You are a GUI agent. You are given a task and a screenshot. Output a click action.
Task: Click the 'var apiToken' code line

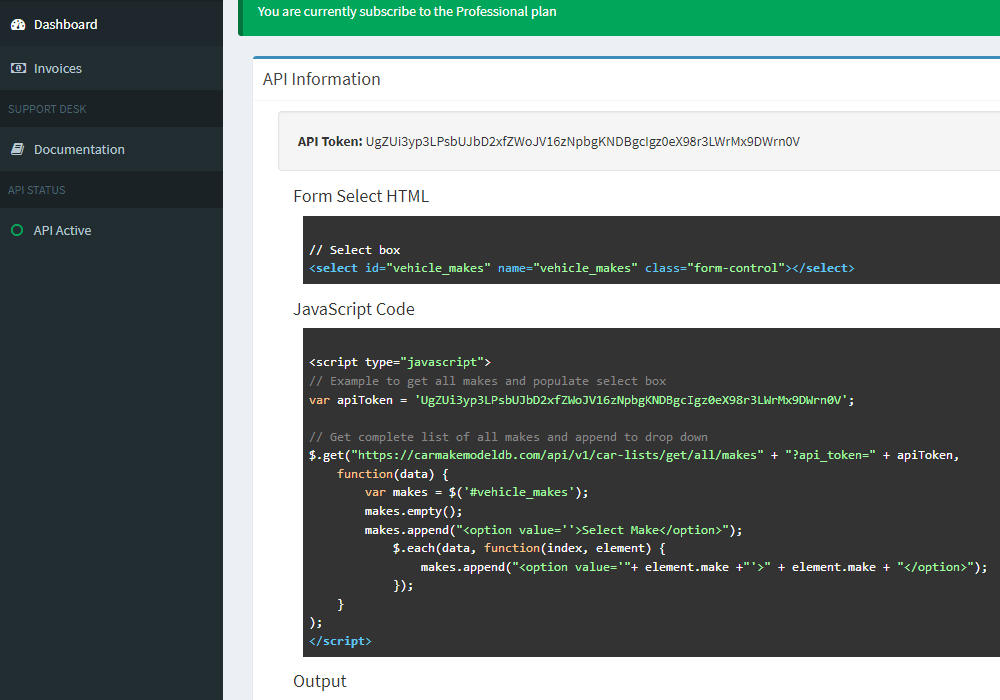tap(582, 400)
